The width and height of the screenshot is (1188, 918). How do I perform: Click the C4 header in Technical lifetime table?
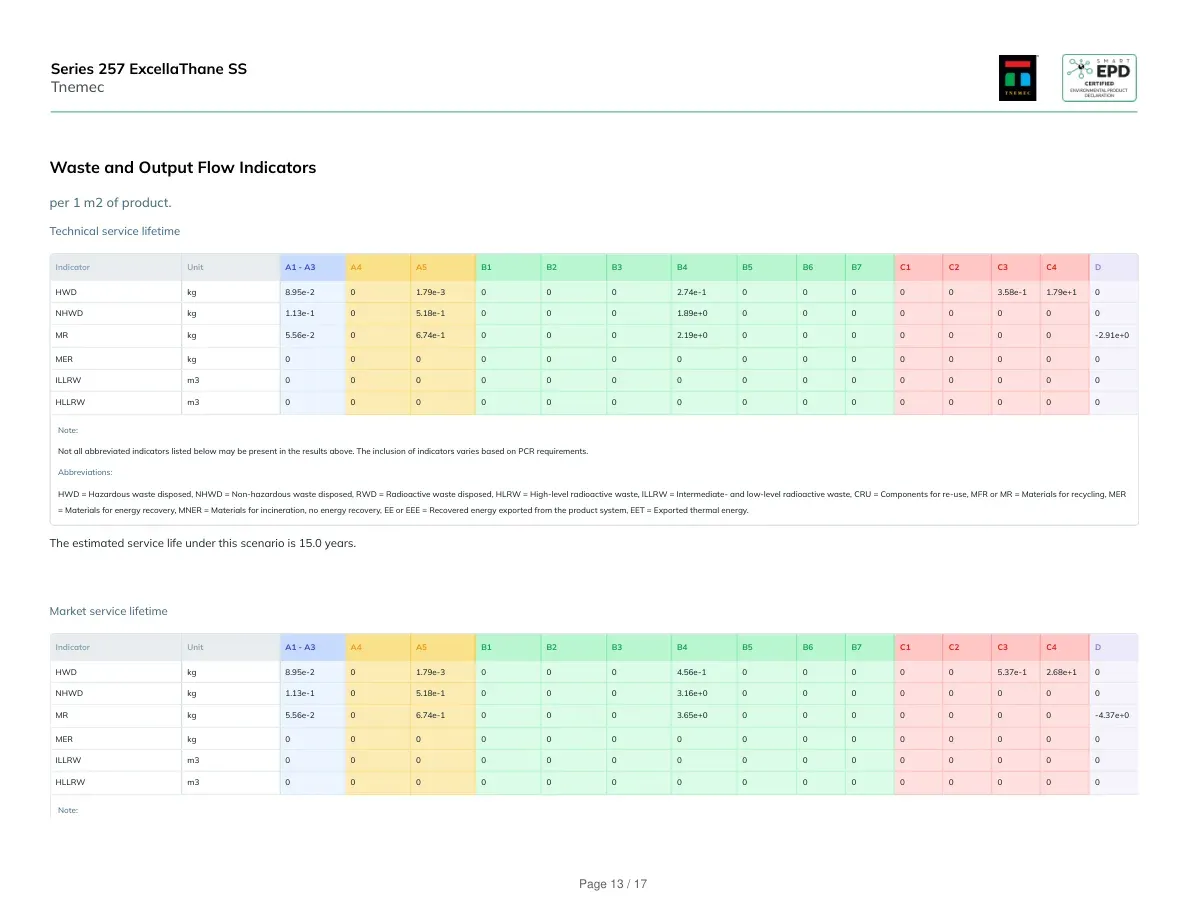click(x=1051, y=267)
